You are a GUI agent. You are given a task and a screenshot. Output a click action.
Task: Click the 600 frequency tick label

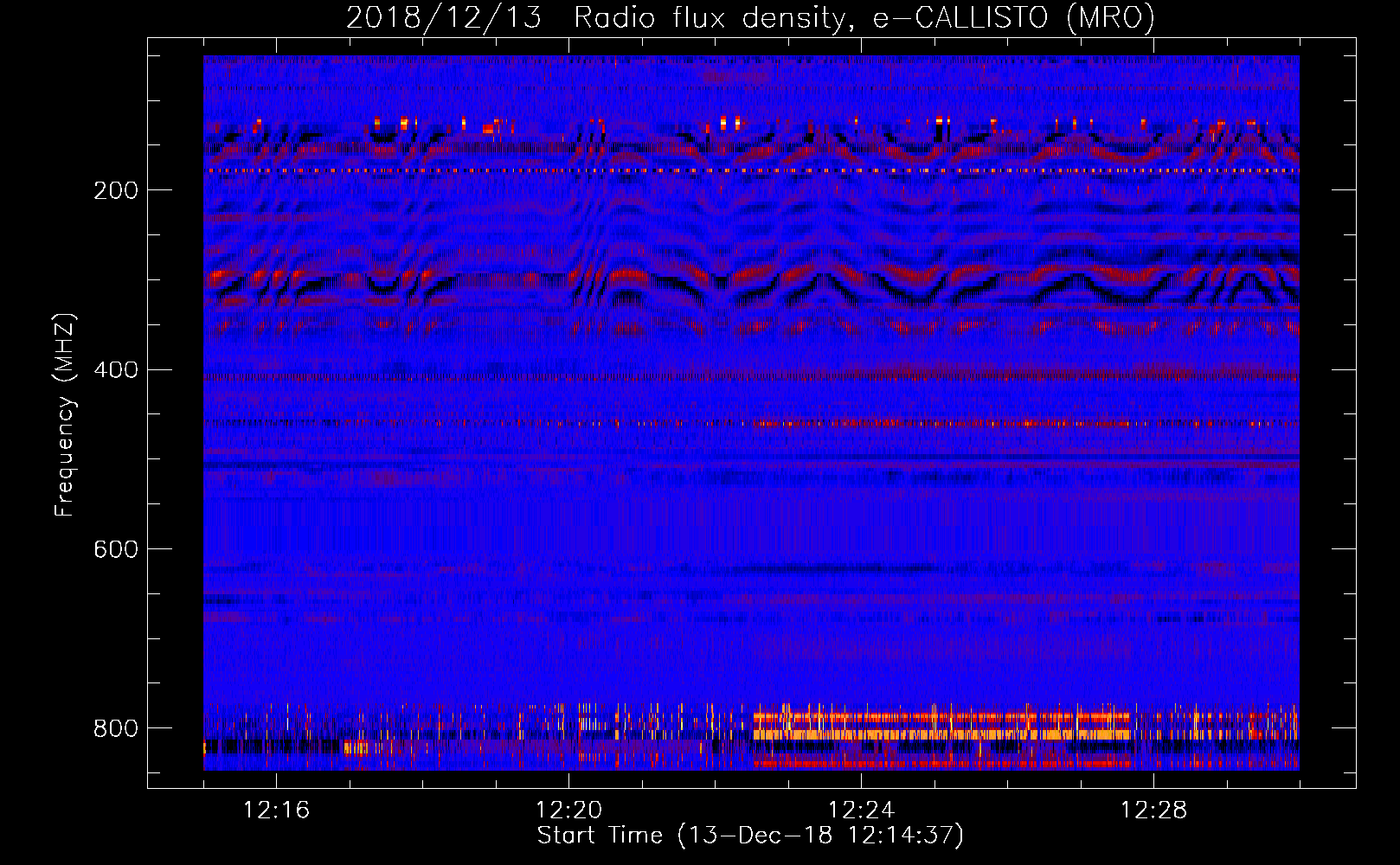(x=116, y=549)
